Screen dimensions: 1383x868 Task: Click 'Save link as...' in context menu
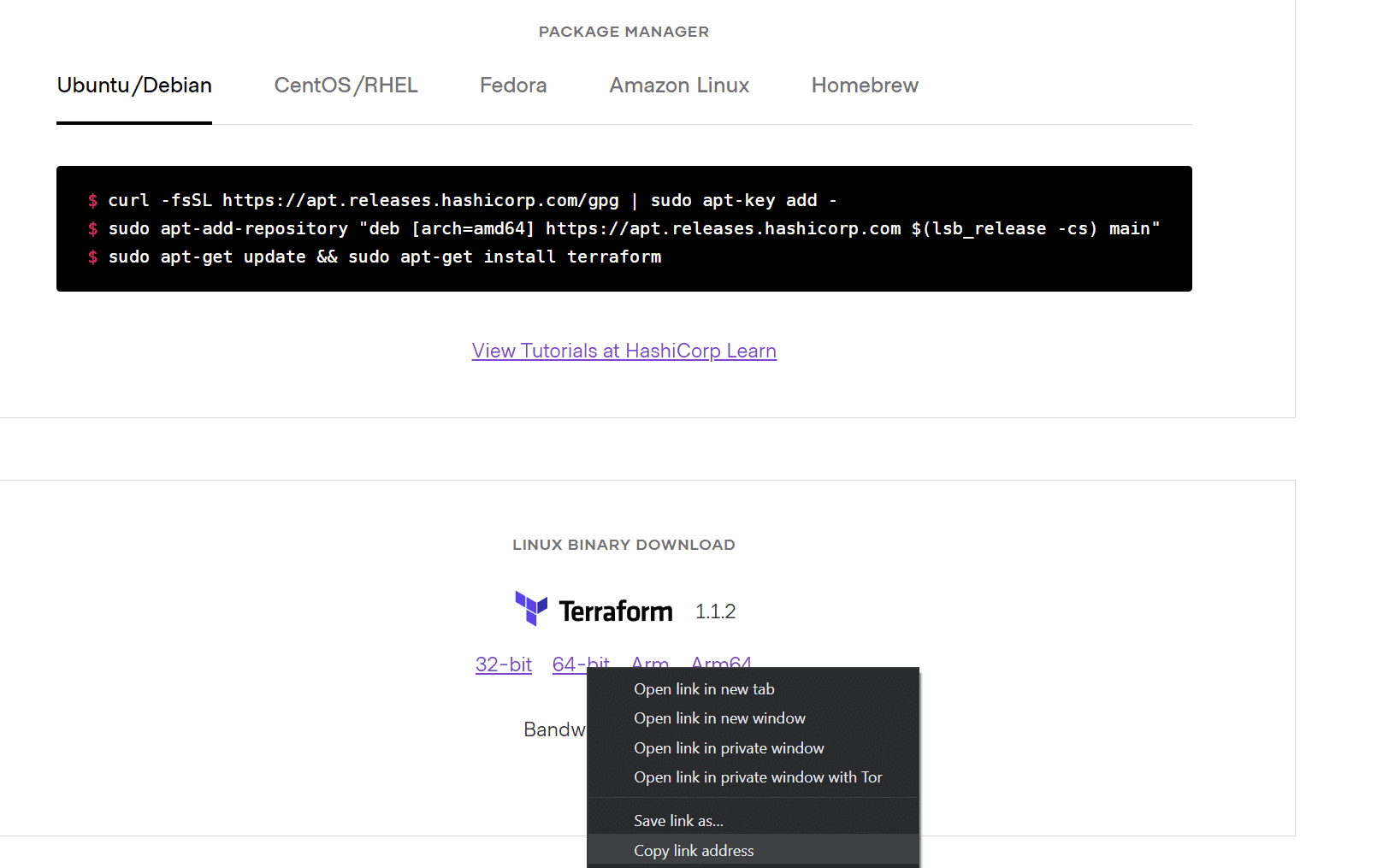click(x=678, y=819)
